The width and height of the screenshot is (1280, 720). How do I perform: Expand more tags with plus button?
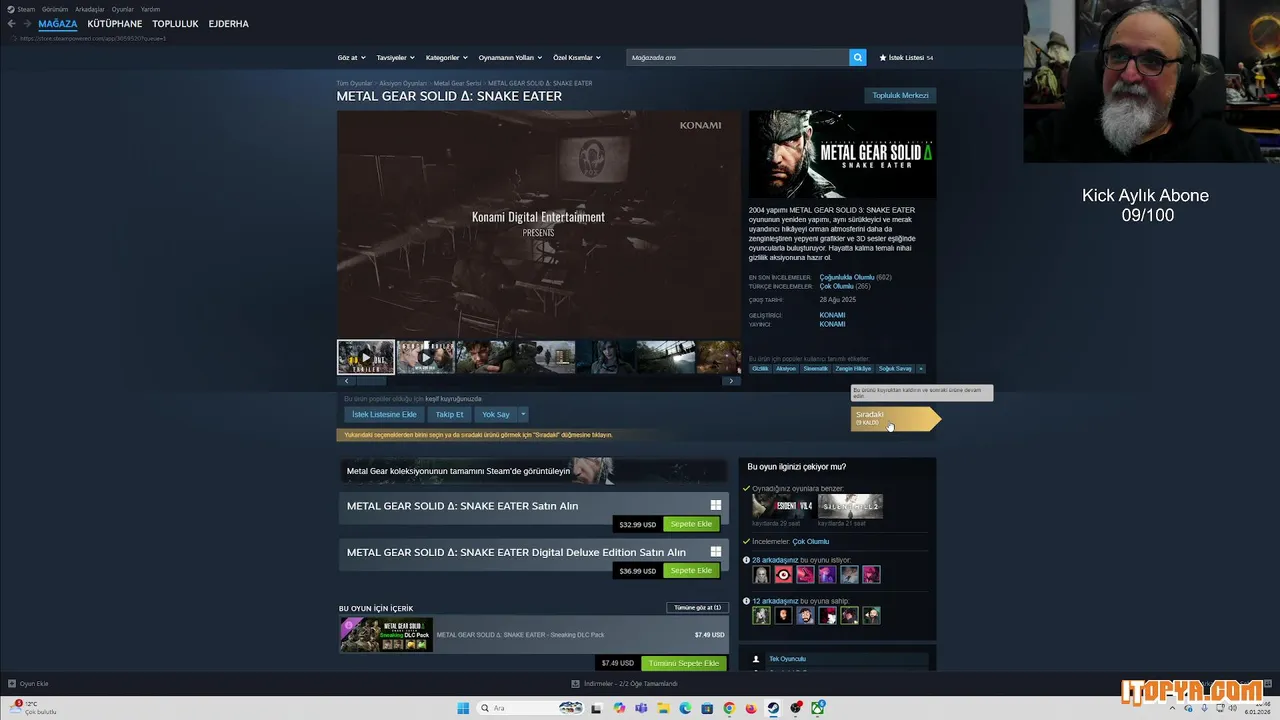921,368
